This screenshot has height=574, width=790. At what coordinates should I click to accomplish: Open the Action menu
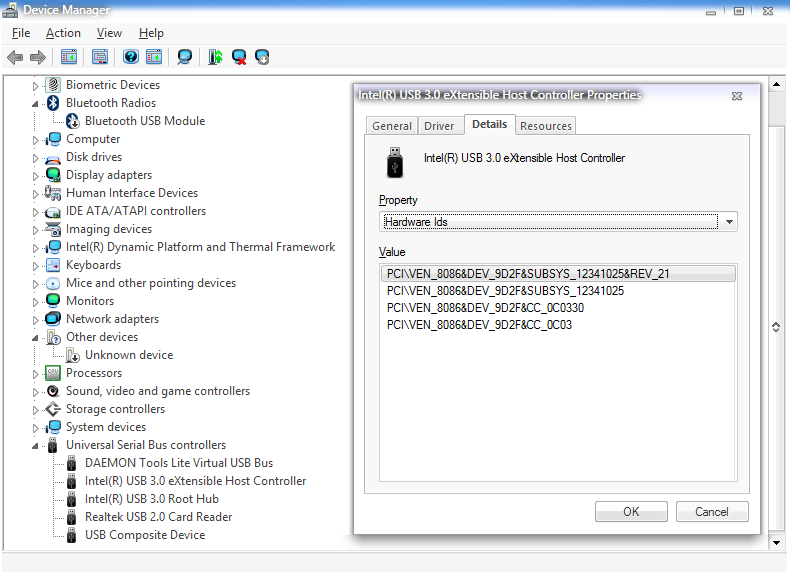63,33
